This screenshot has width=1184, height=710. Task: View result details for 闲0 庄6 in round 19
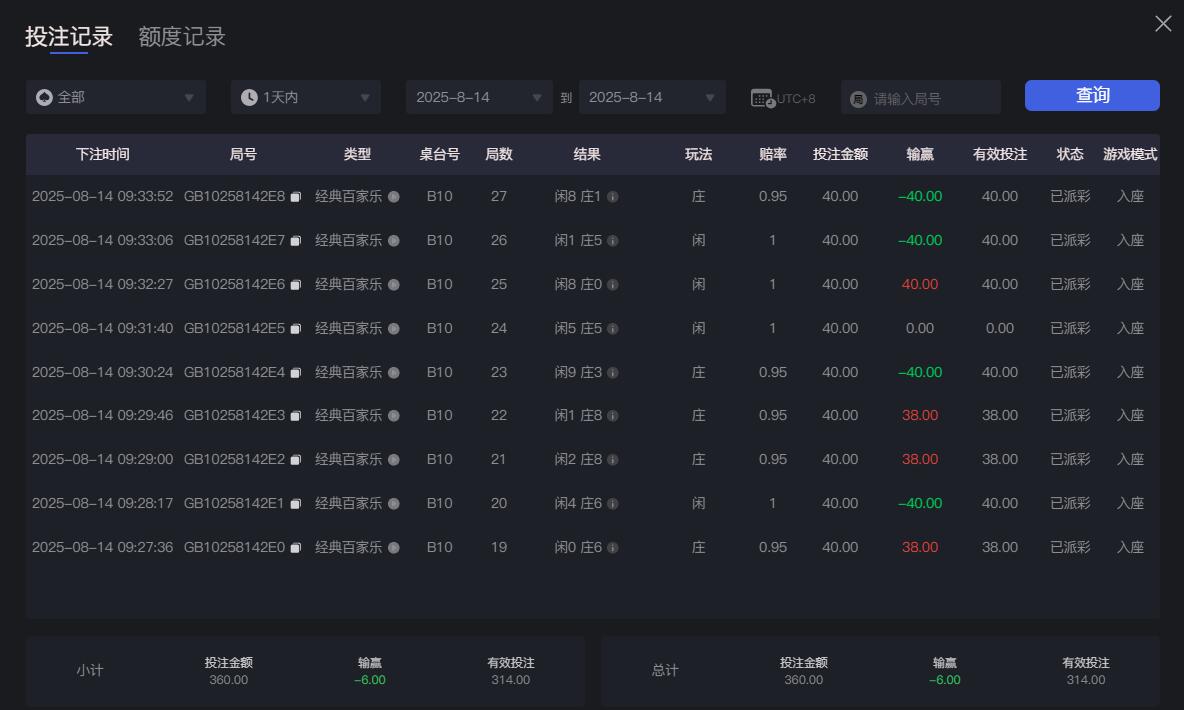pyautogui.click(x=612, y=547)
